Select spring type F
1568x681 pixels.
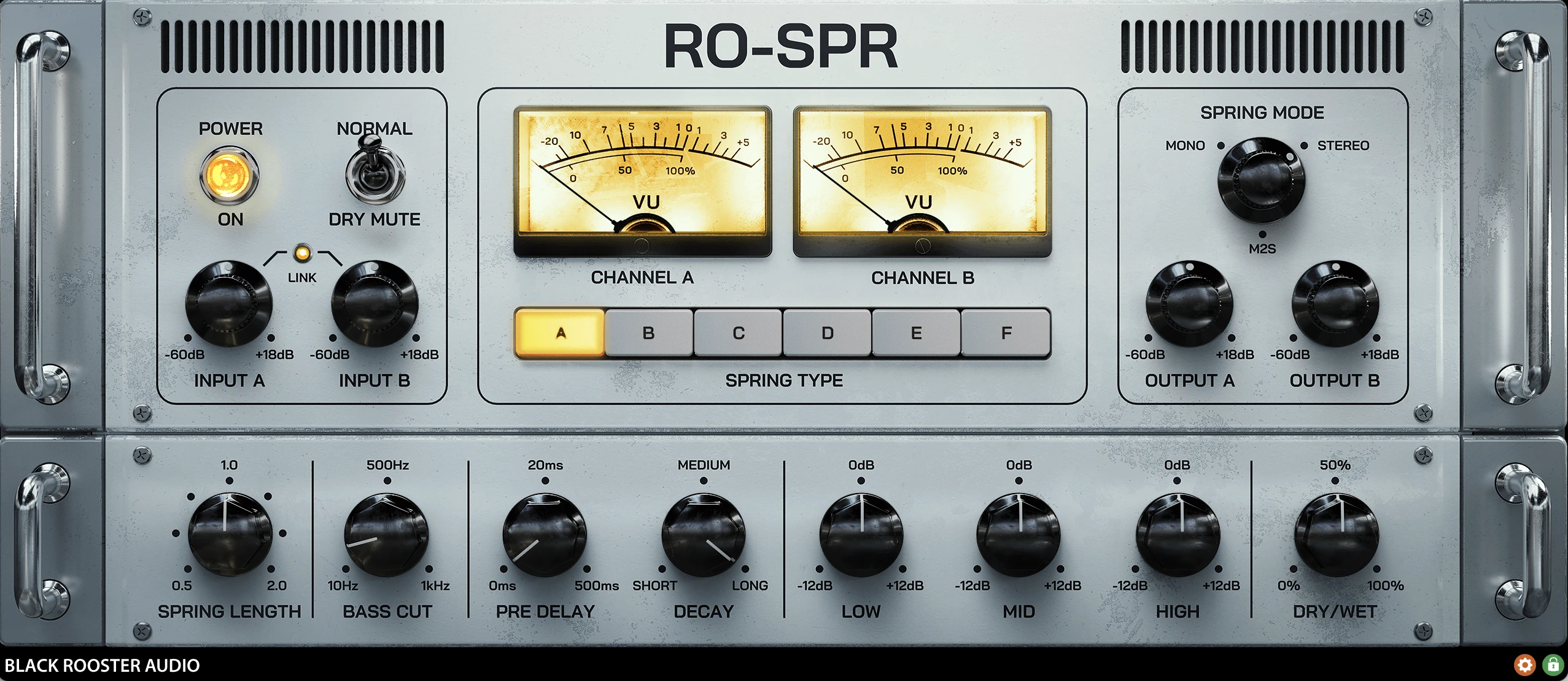1006,333
